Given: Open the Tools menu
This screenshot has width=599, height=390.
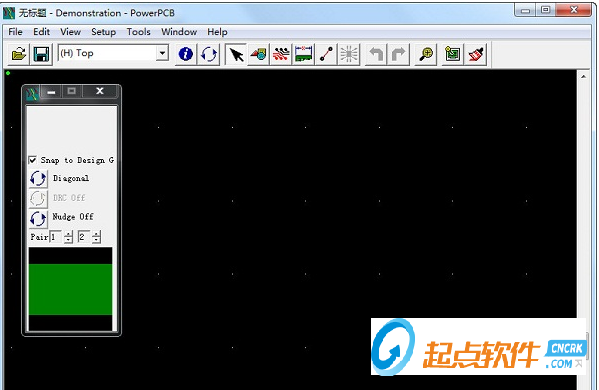Looking at the screenshot, I should pyautogui.click(x=138, y=32).
